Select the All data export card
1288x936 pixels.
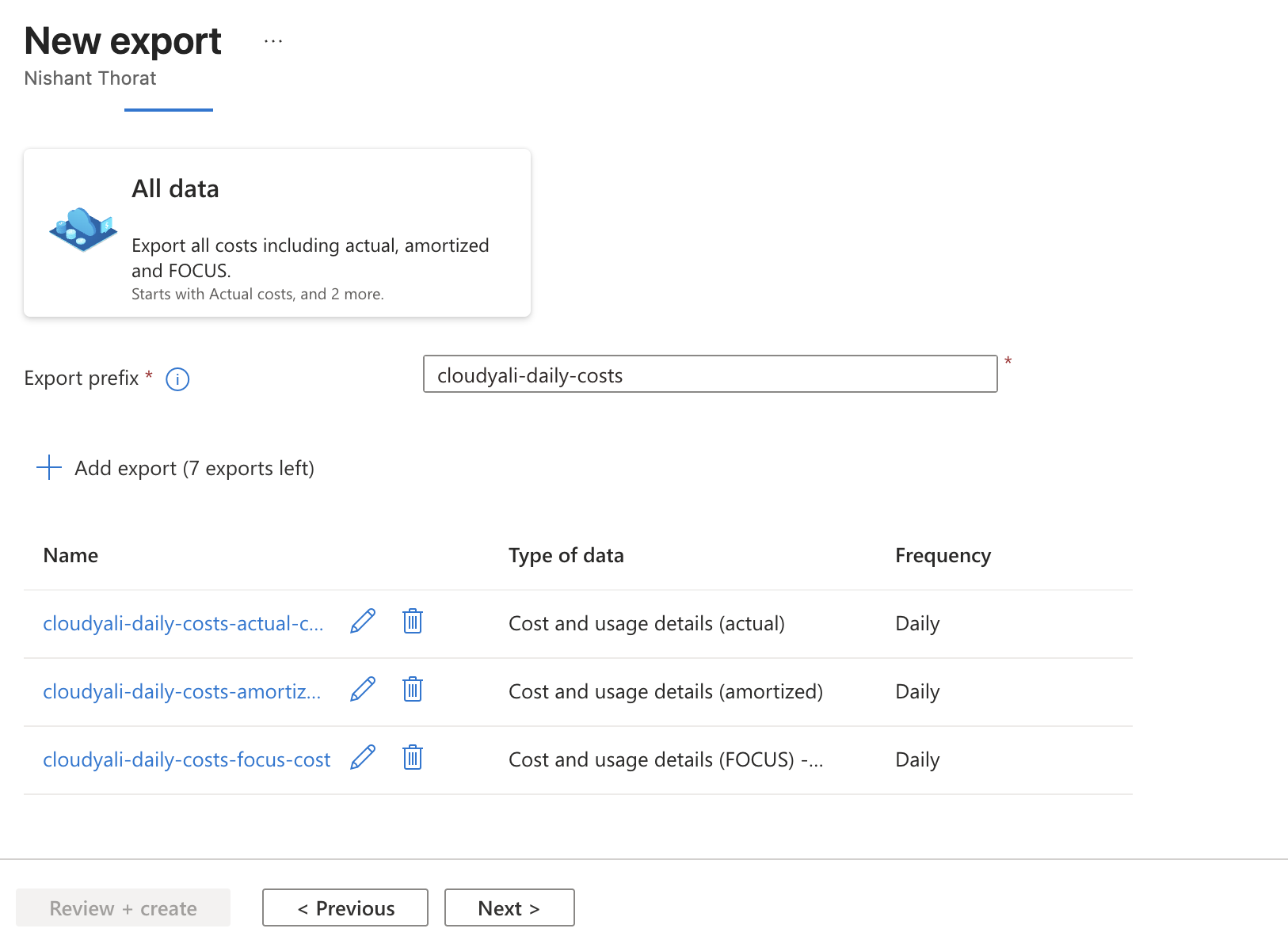click(x=277, y=232)
